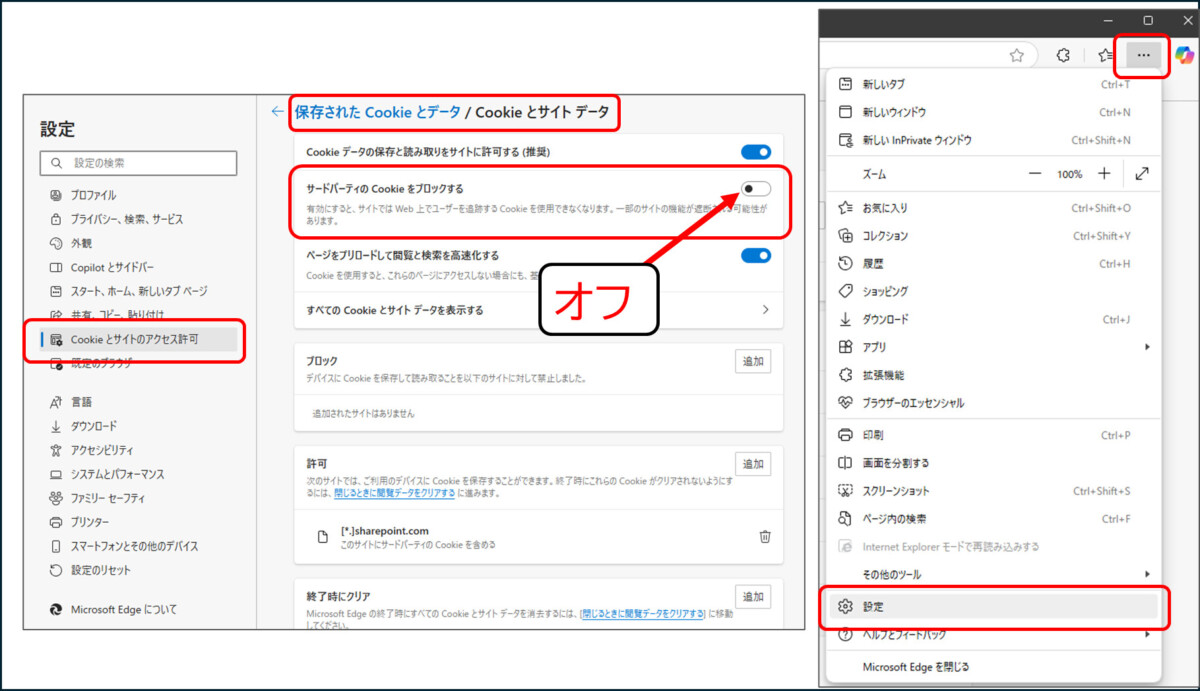The width and height of the screenshot is (1200, 691).
Task: Toggle Cookie データの保存と読み取りをサイトに許可する switch
Action: (756, 152)
